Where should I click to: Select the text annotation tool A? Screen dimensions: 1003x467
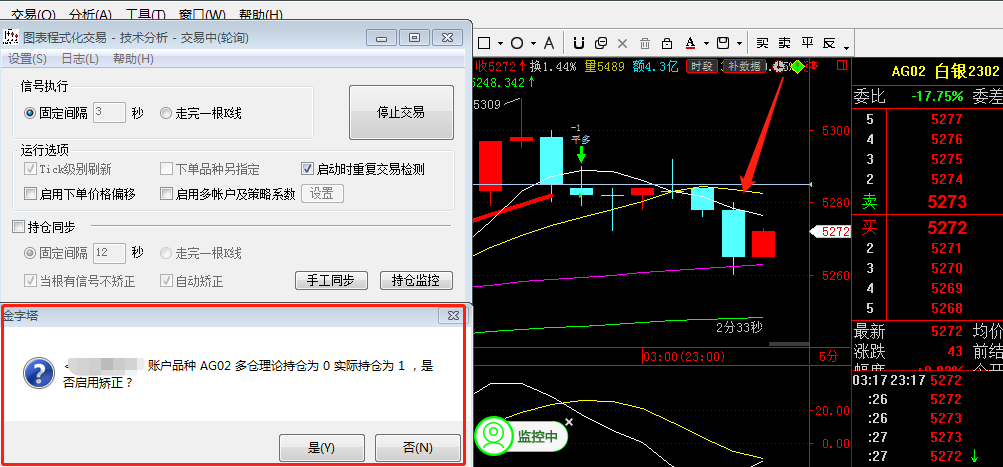tap(548, 44)
